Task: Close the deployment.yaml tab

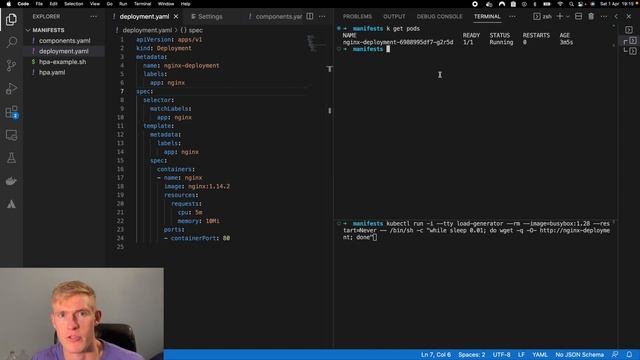Action: (x=176, y=16)
